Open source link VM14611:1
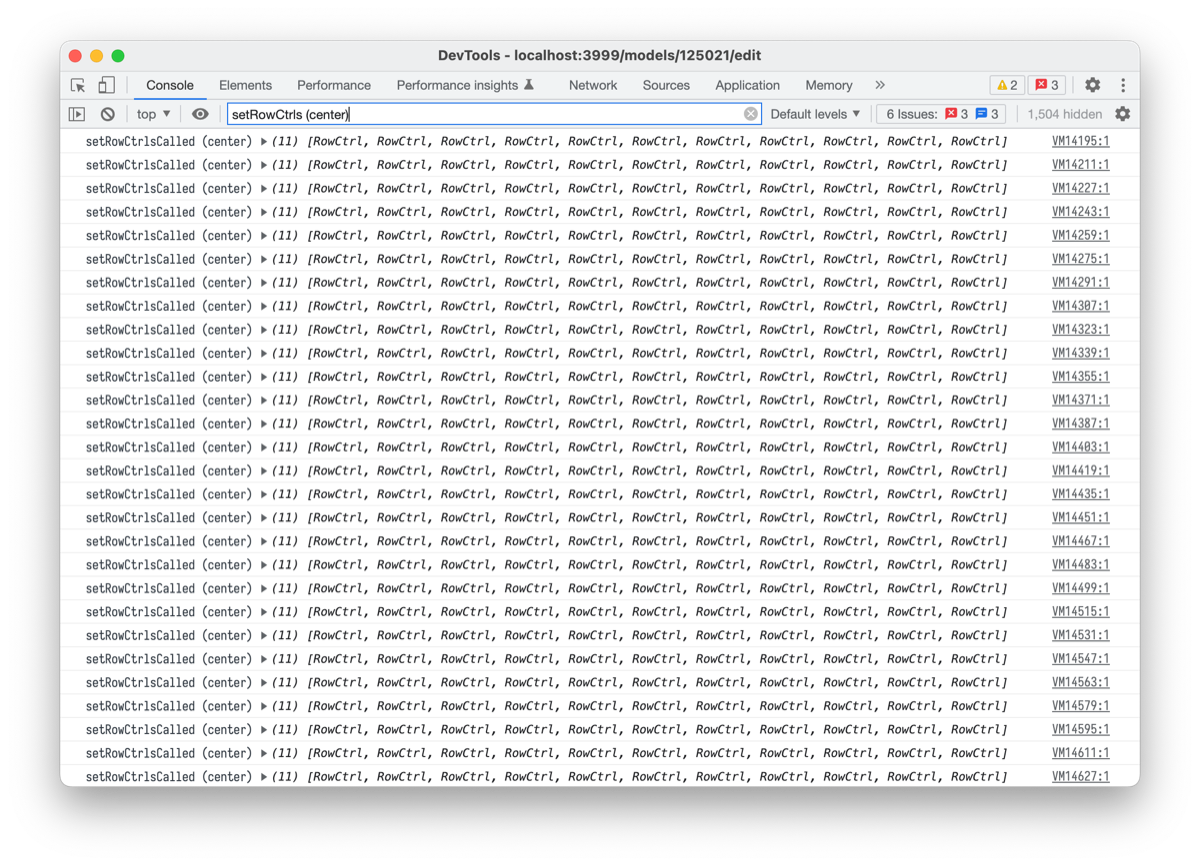Image resolution: width=1200 pixels, height=867 pixels. point(1080,753)
